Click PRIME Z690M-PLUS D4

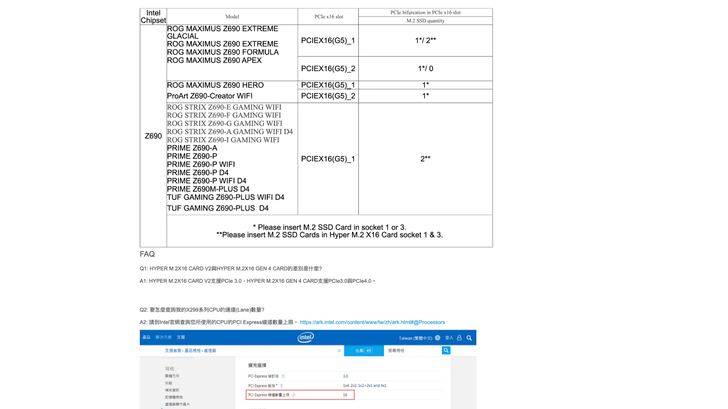click(x=208, y=189)
